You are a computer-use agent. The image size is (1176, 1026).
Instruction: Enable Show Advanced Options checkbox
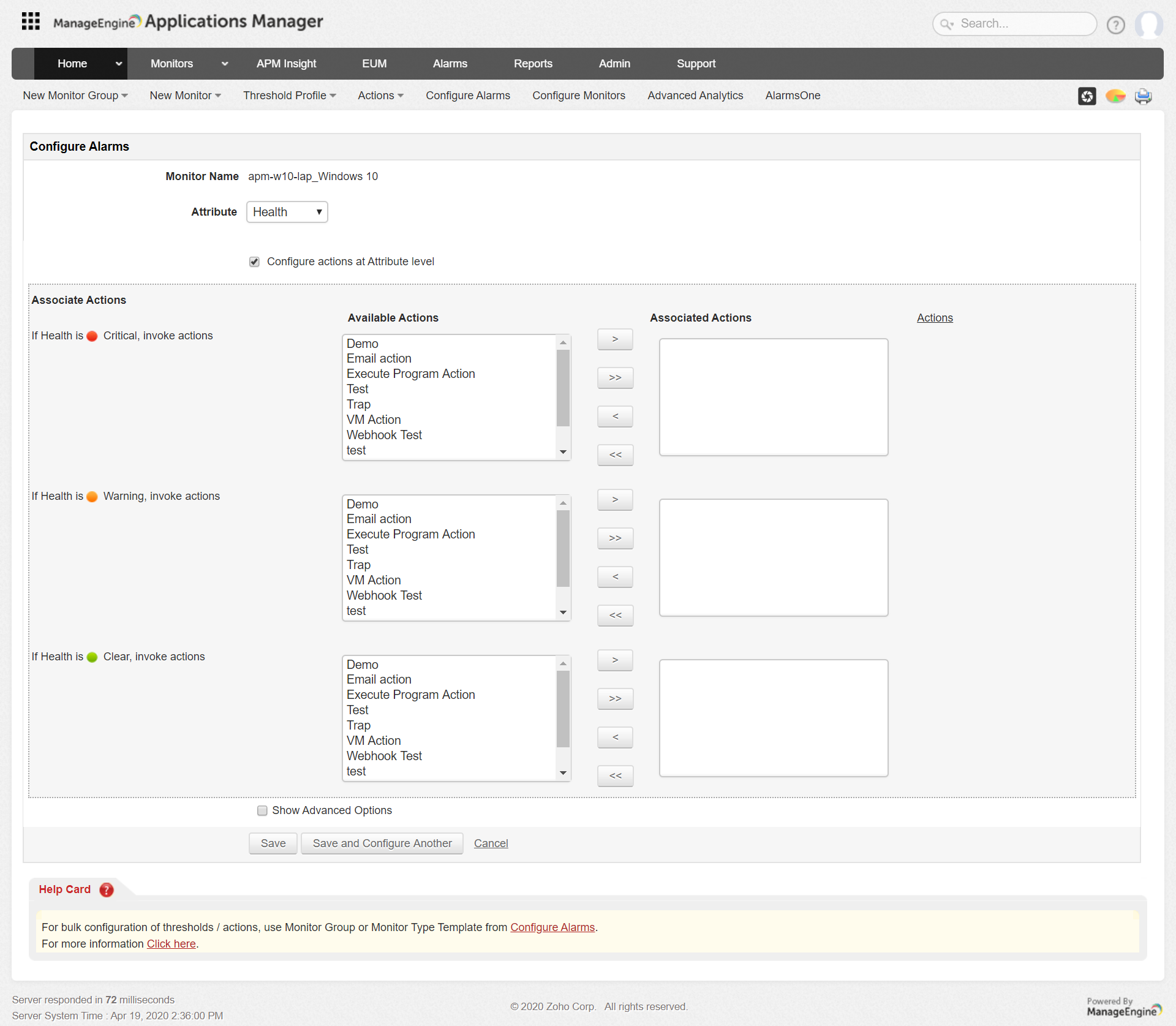[262, 811]
